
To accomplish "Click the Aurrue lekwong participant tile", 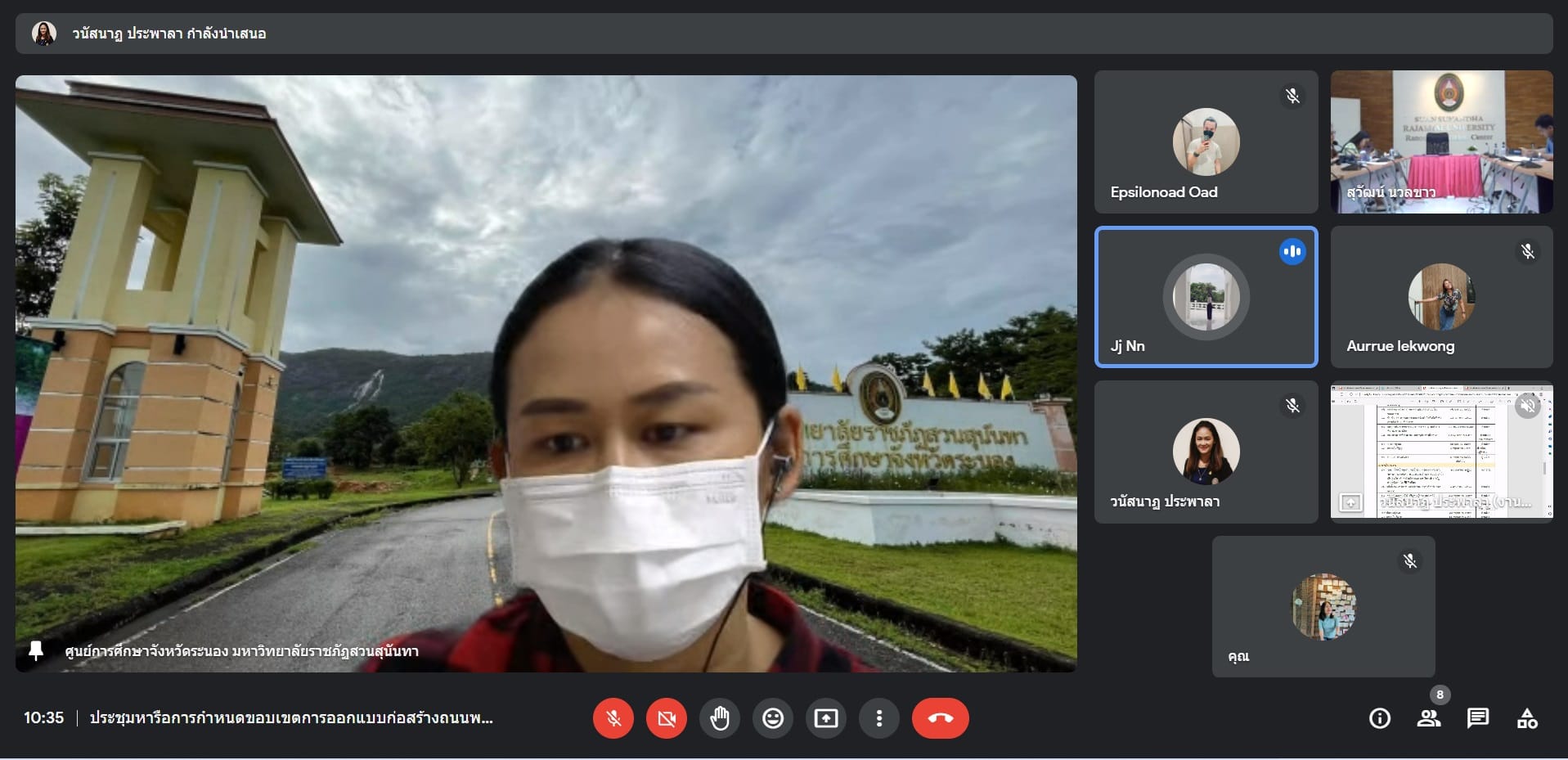I will (x=1441, y=296).
